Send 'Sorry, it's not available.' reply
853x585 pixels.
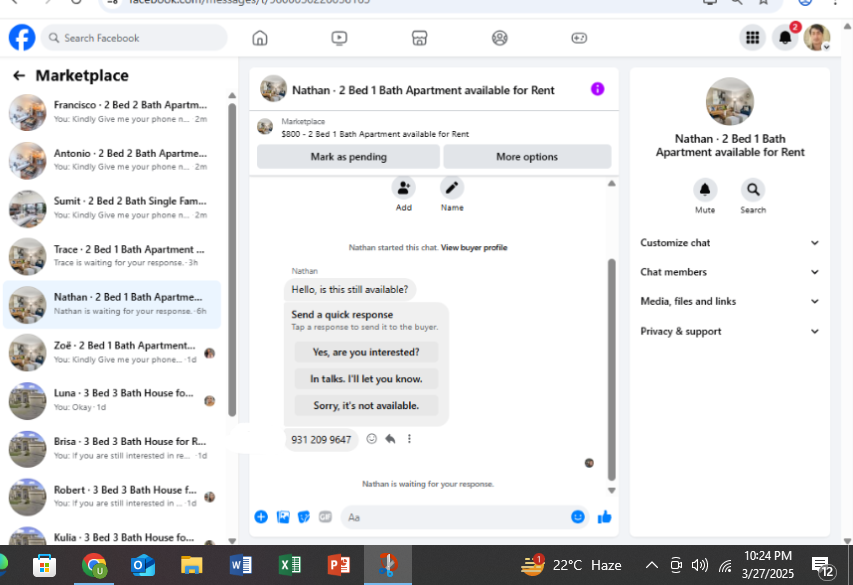tap(366, 405)
